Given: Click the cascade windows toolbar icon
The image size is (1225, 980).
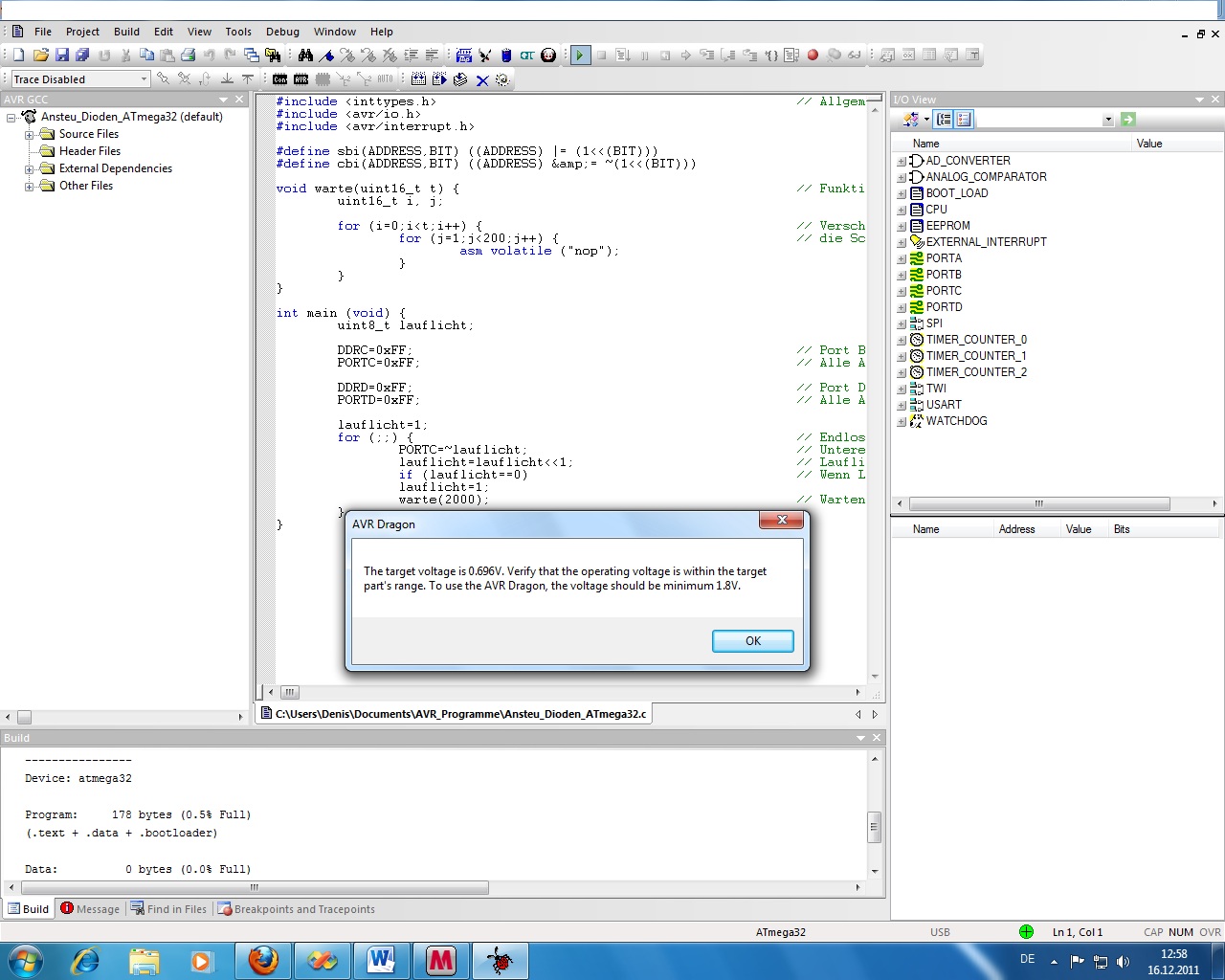Looking at the screenshot, I should tap(252, 56).
